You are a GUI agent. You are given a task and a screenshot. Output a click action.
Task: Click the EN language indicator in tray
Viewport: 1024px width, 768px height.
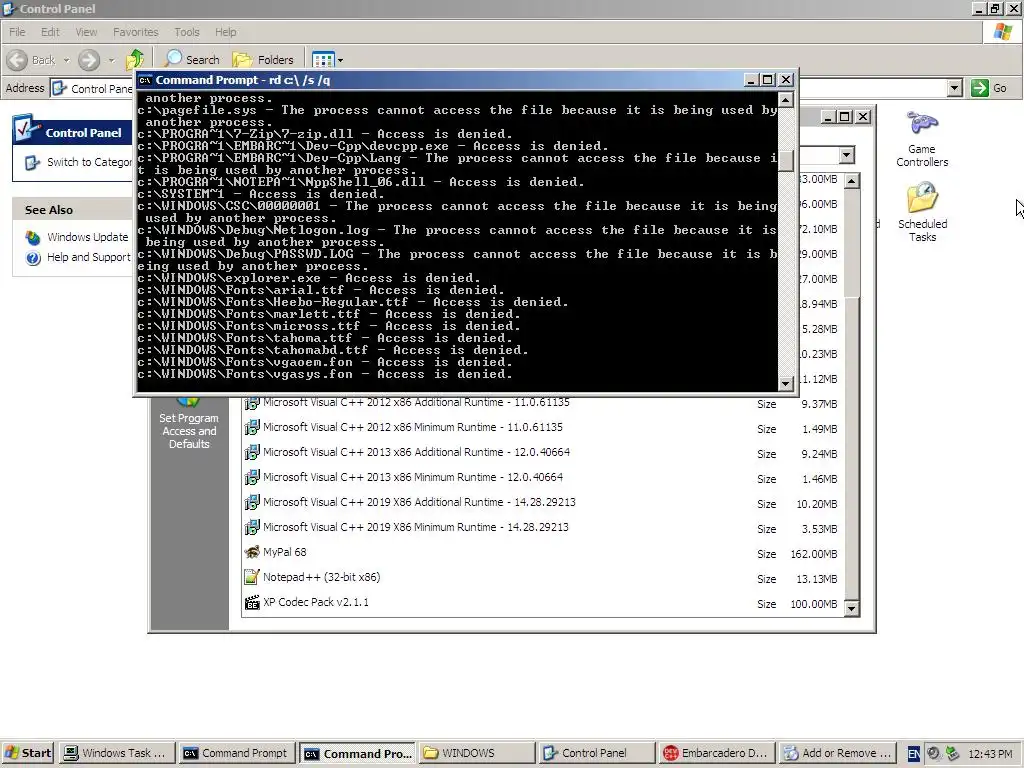[x=914, y=754]
